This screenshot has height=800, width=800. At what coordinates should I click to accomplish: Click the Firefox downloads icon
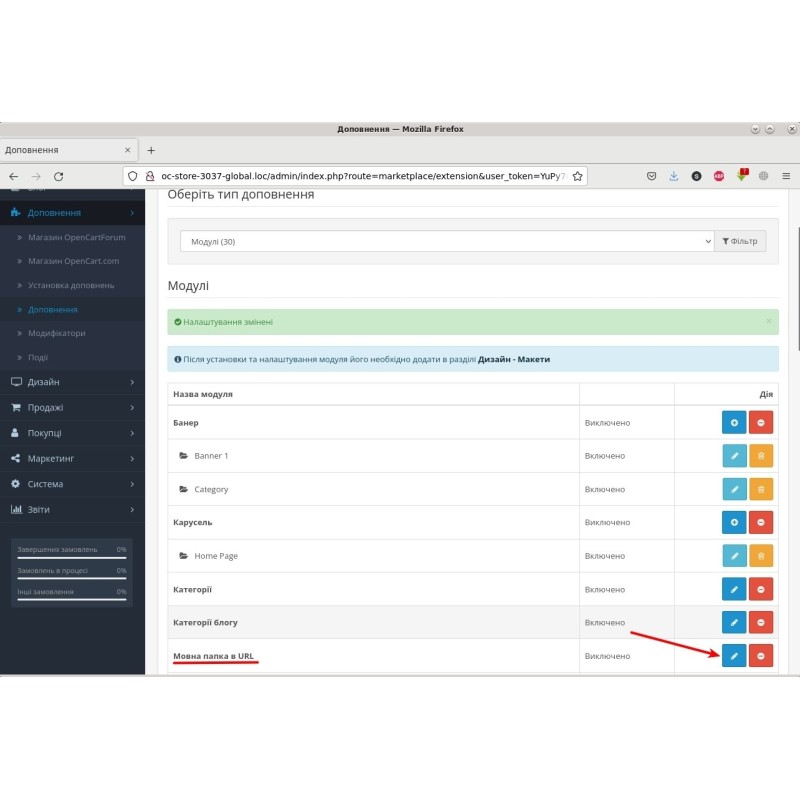[673, 175]
